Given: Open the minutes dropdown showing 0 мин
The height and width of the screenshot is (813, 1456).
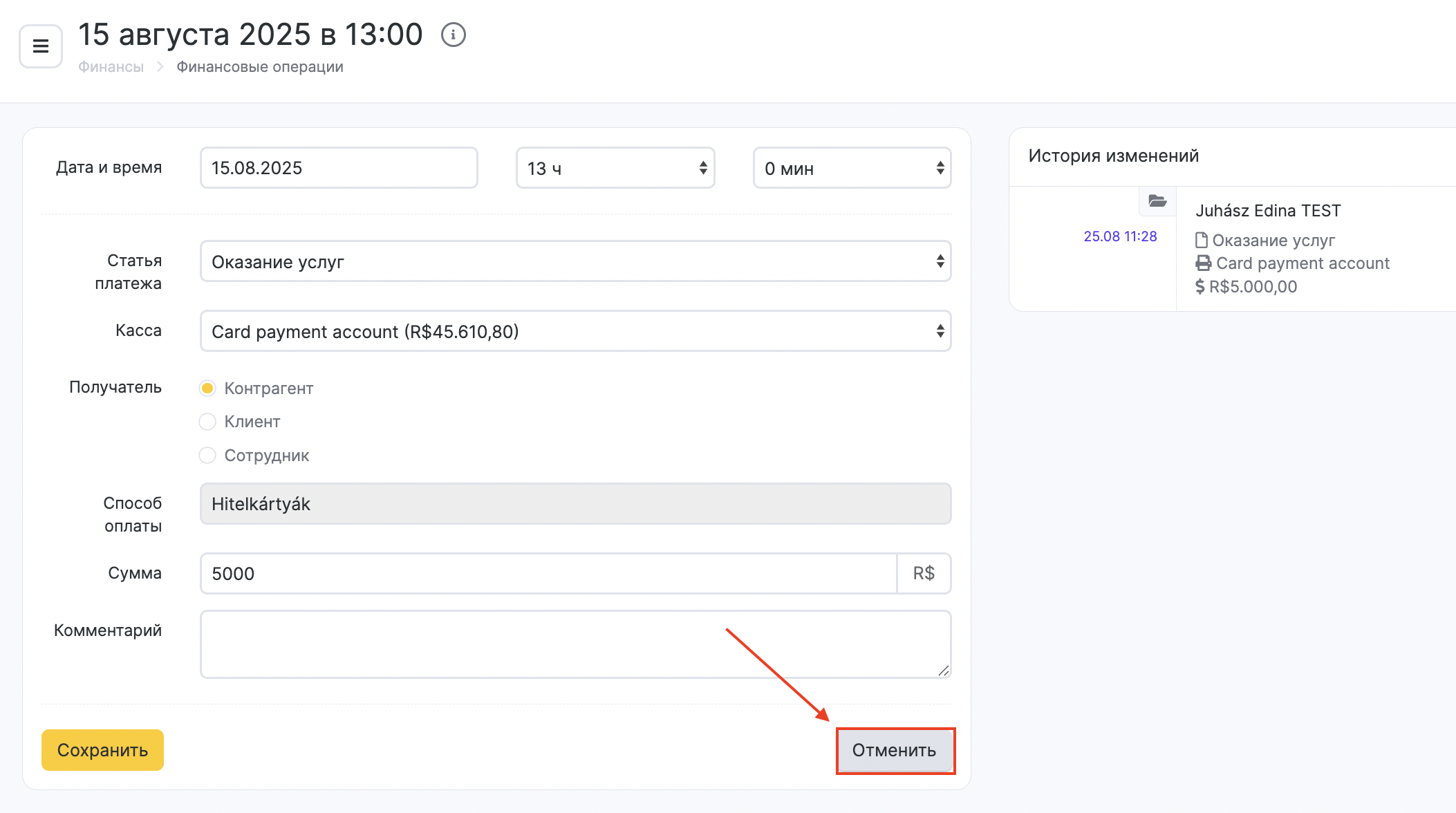Looking at the screenshot, I should (852, 168).
